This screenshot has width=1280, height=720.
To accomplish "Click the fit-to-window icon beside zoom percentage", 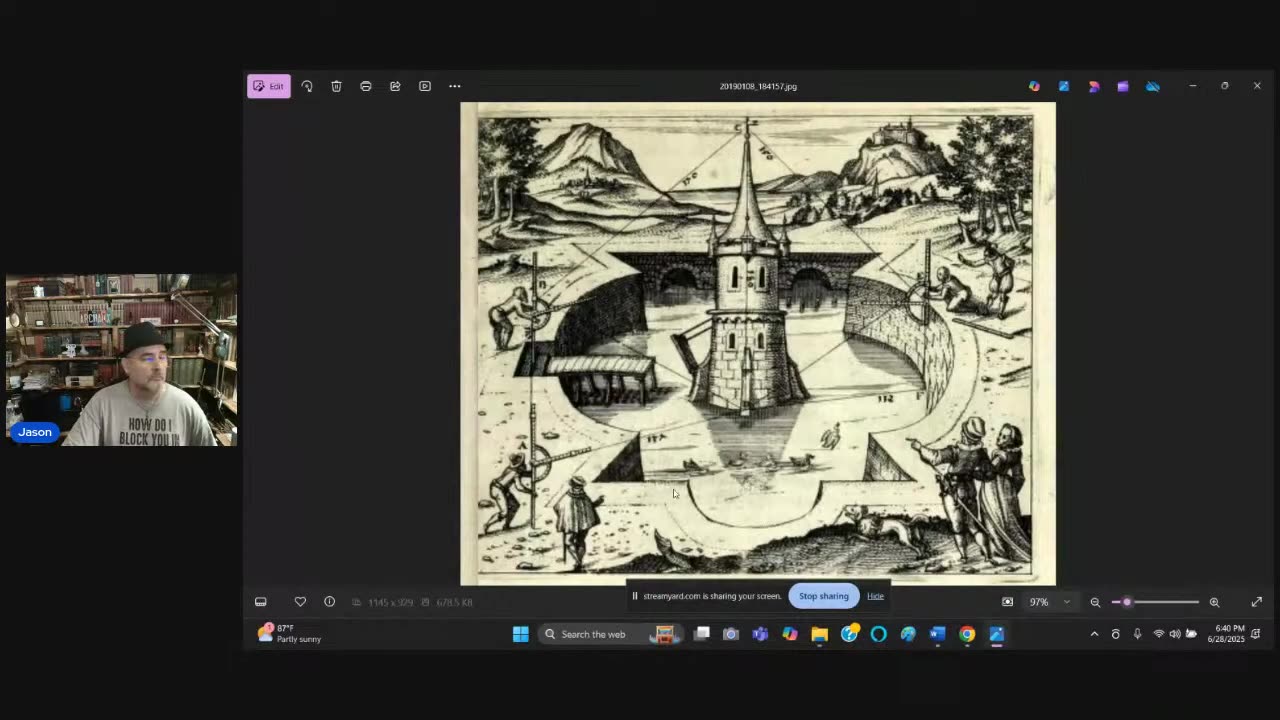I will (x=1007, y=602).
